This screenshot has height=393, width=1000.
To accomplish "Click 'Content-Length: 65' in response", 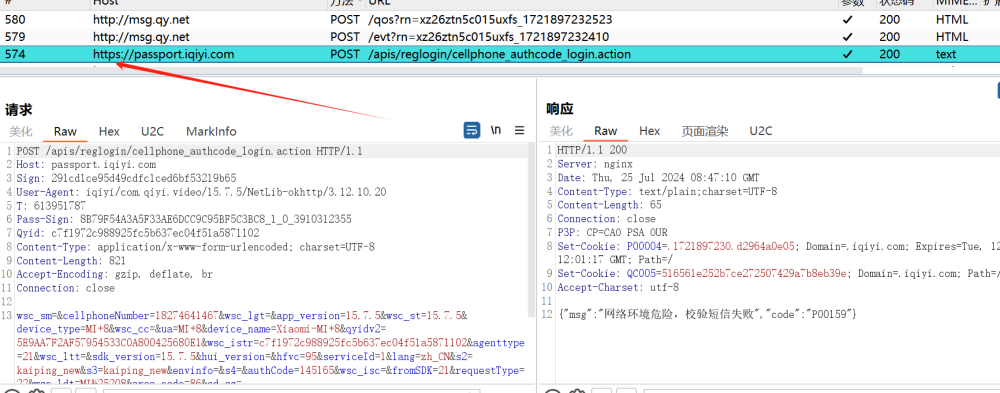I will click(x=609, y=205).
